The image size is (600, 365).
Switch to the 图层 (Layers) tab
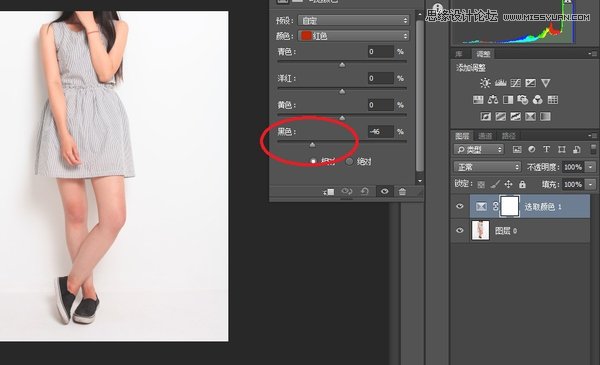coord(462,136)
